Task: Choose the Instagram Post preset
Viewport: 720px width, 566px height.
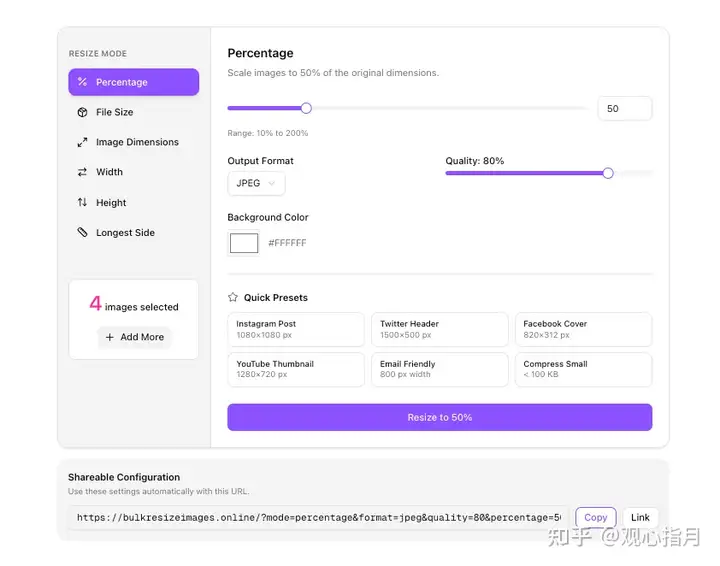Action: (296, 329)
